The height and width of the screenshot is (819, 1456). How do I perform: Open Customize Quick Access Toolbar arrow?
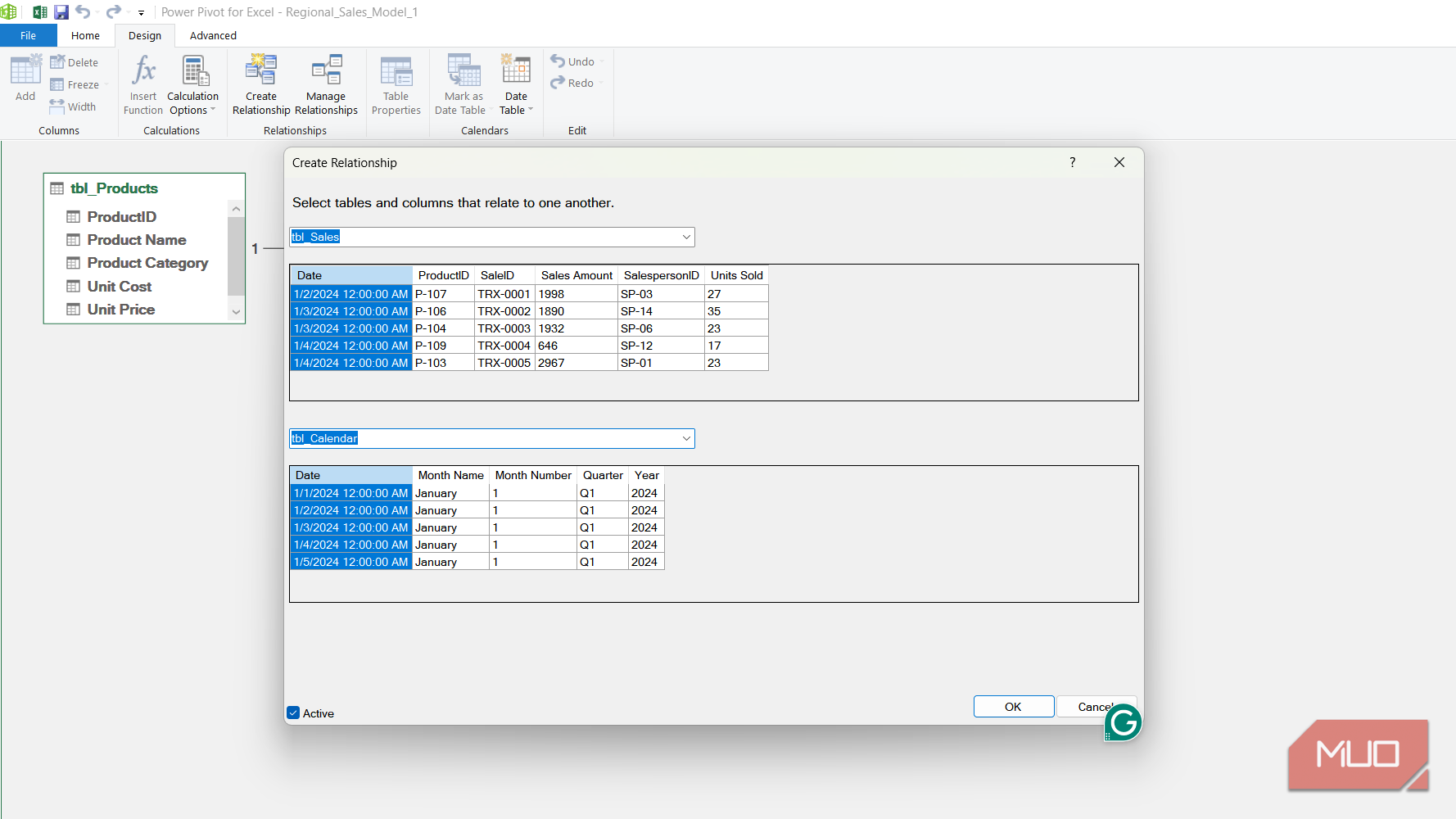point(141,13)
